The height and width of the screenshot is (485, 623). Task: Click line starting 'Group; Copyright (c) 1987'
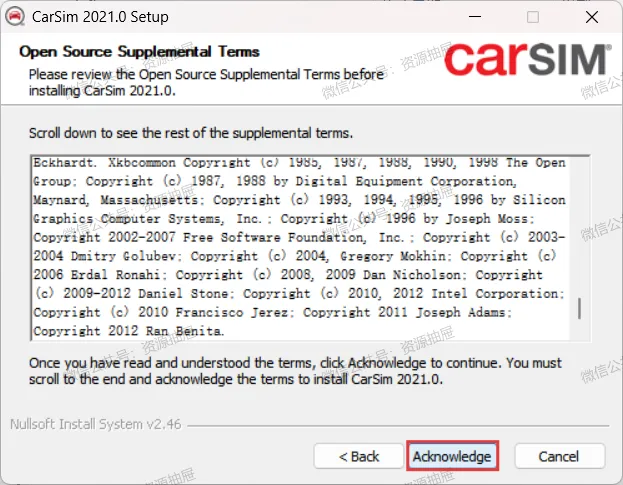(275, 181)
